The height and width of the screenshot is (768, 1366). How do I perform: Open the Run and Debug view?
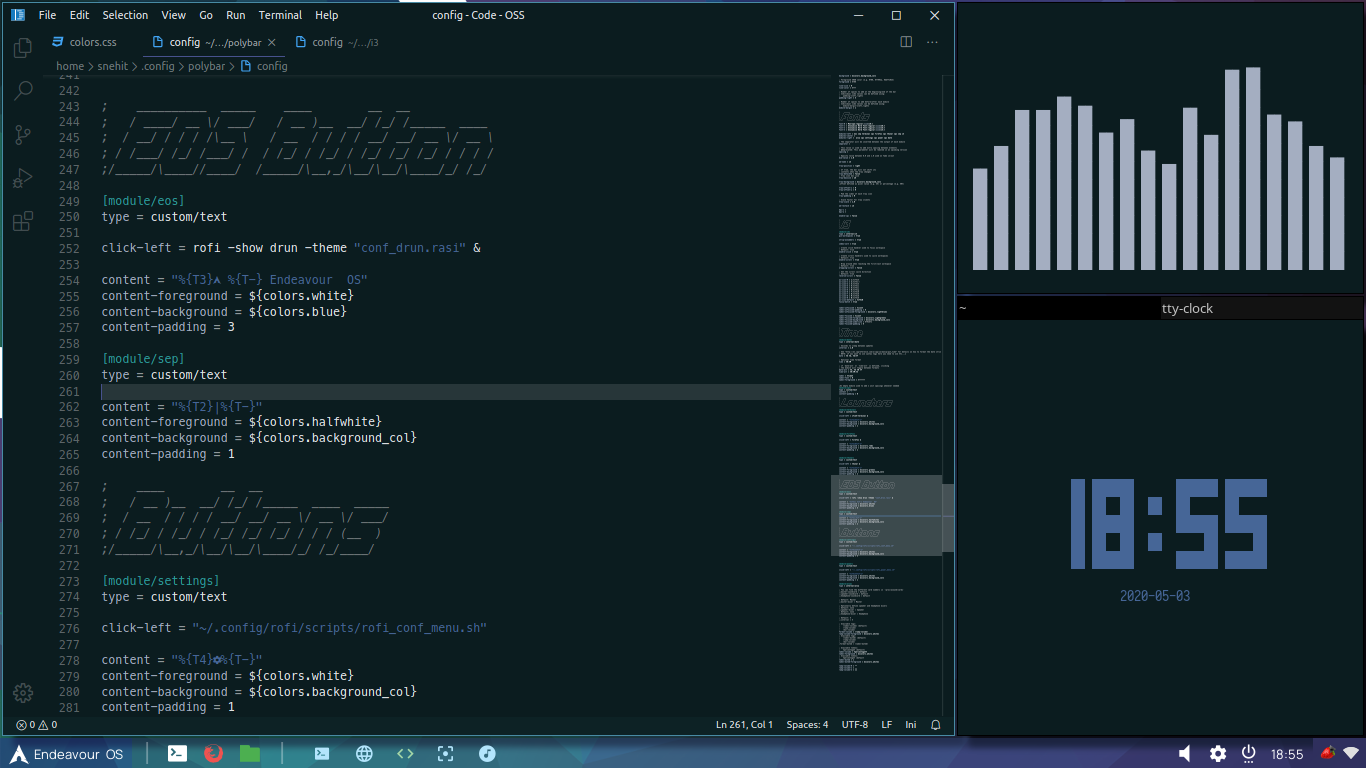click(x=23, y=179)
